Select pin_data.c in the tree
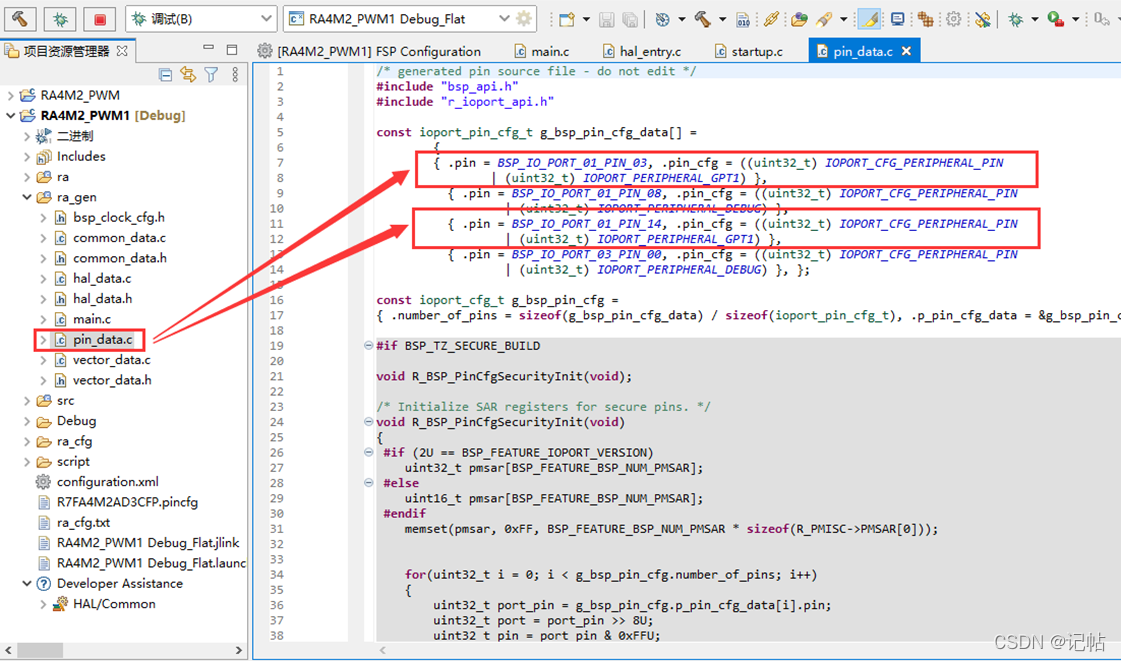The width and height of the screenshot is (1121, 661). (x=102, y=339)
